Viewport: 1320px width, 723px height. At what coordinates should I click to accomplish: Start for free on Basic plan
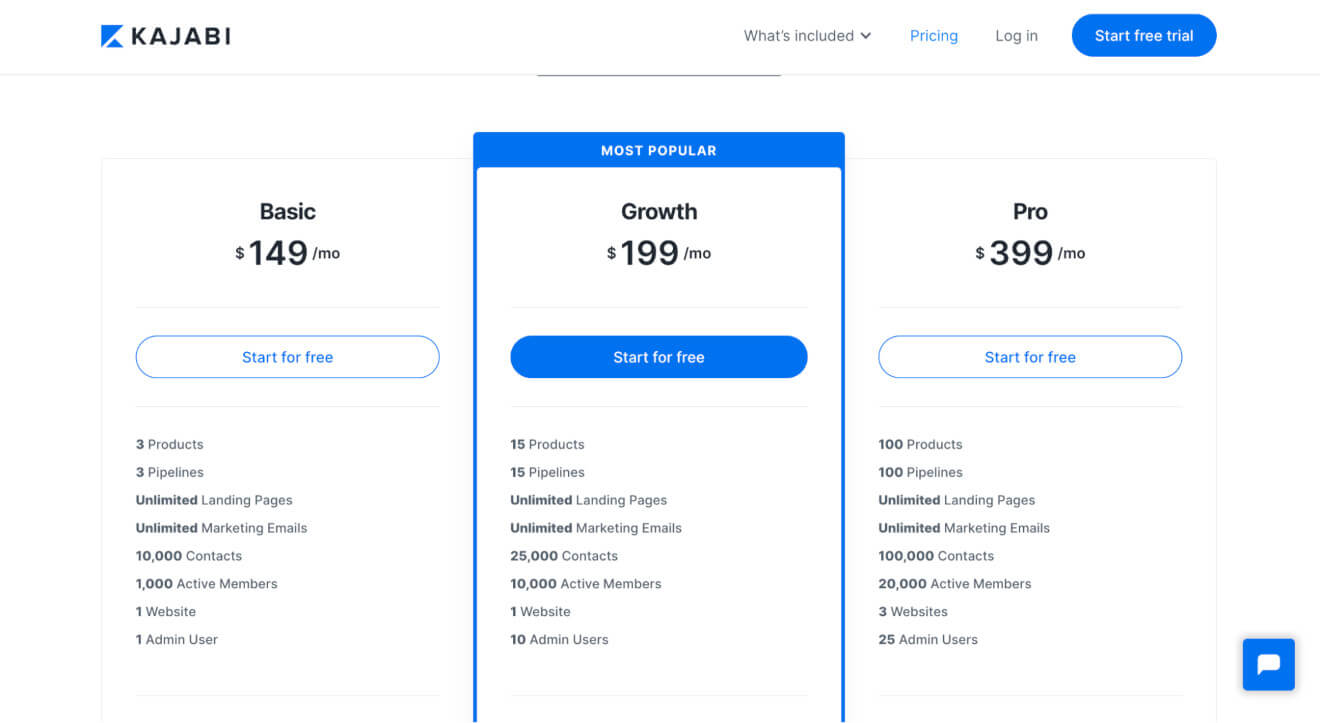287,357
